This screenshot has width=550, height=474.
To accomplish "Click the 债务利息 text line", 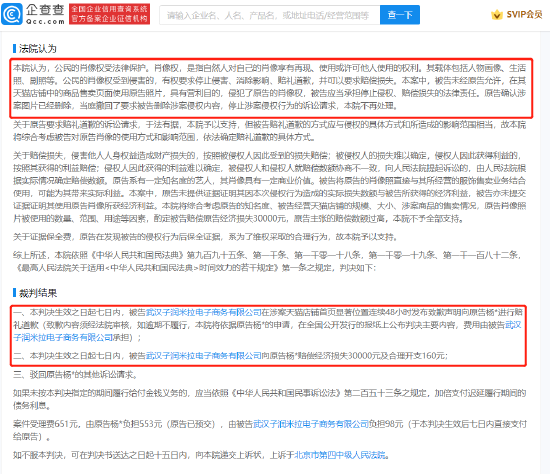I will 32,406.
